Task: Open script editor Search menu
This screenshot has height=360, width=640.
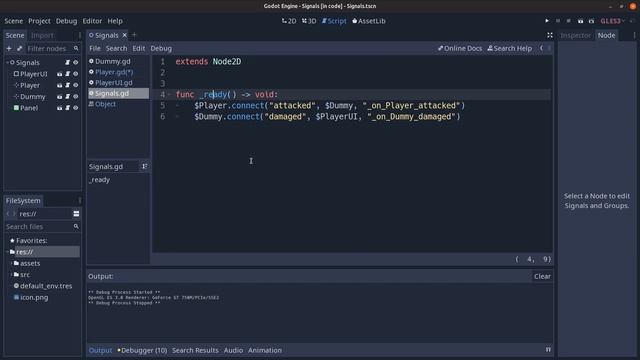Action: [x=116, y=49]
